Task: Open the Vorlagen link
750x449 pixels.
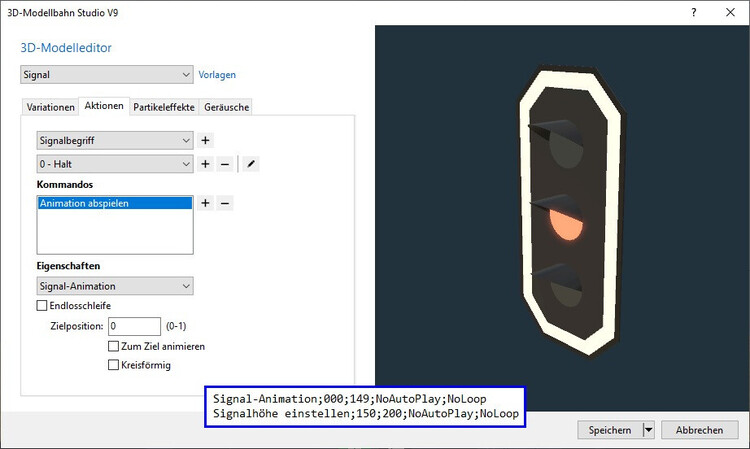Action: (217, 74)
